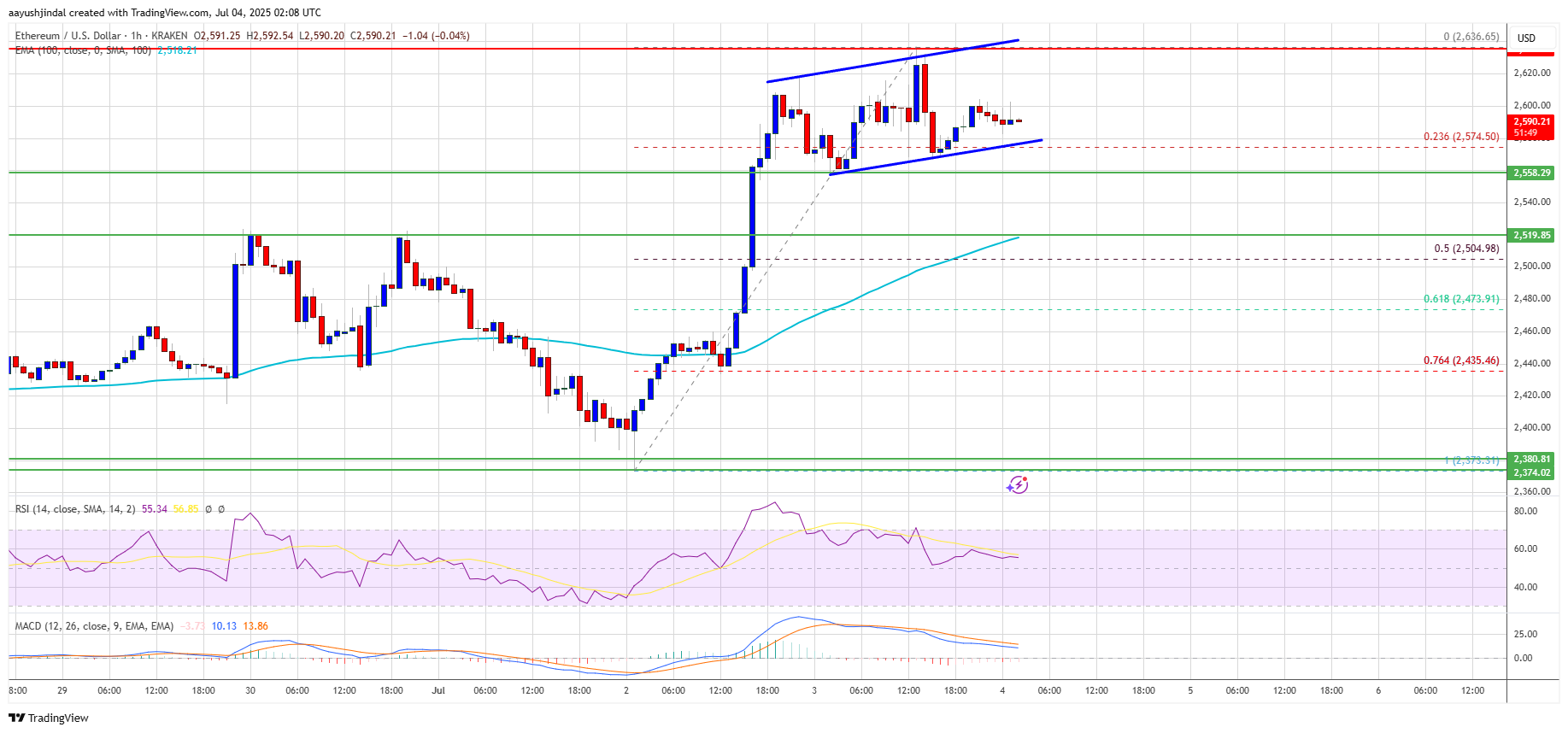The image size is (1568, 733).
Task: Click the 0.5 Fibonacci level label
Action: click(1465, 249)
